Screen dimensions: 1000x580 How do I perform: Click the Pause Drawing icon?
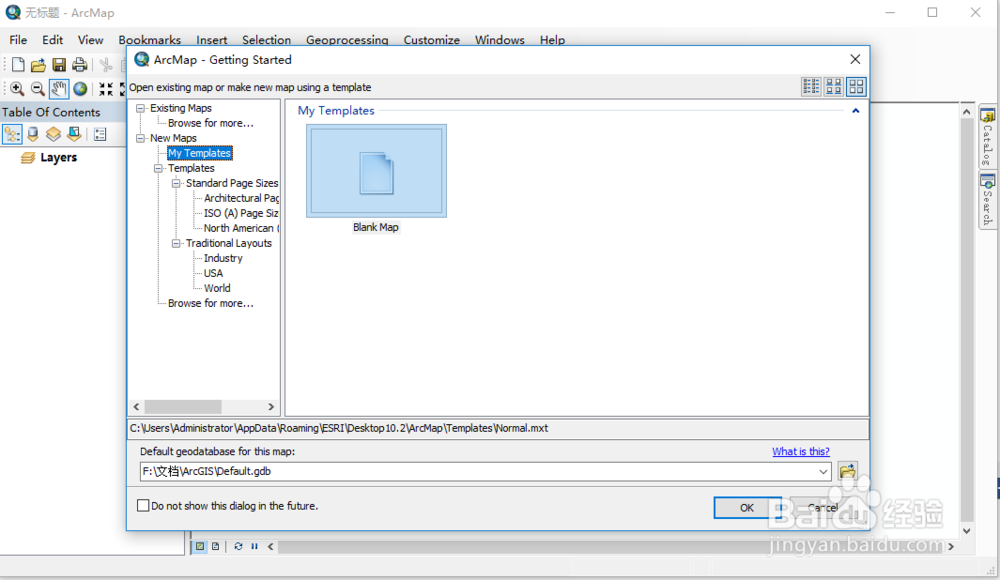(x=254, y=546)
